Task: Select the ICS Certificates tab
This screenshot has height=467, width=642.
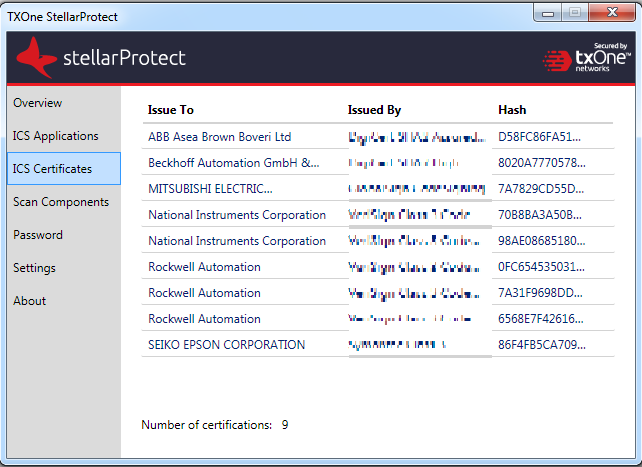Action: click(x=64, y=169)
